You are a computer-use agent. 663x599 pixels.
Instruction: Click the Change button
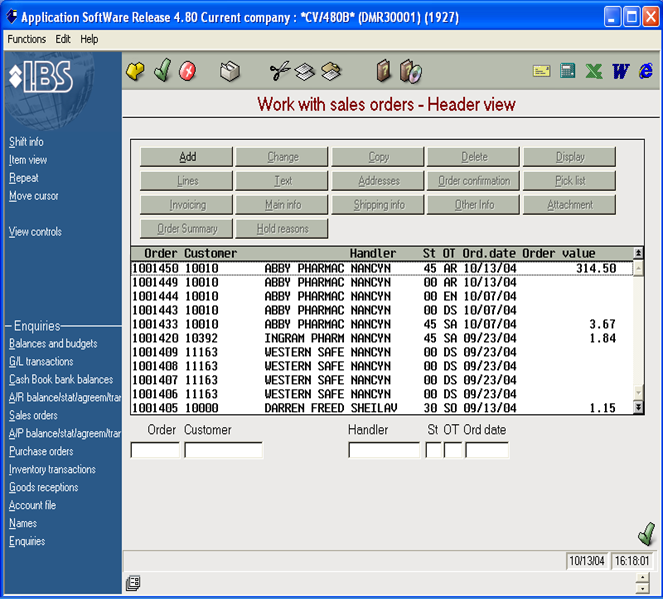click(x=282, y=157)
